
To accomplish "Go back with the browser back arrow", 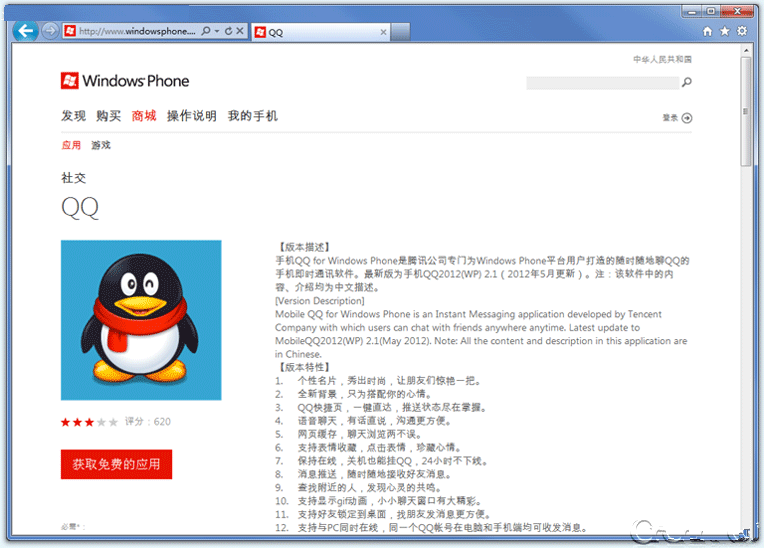I will point(25,31).
